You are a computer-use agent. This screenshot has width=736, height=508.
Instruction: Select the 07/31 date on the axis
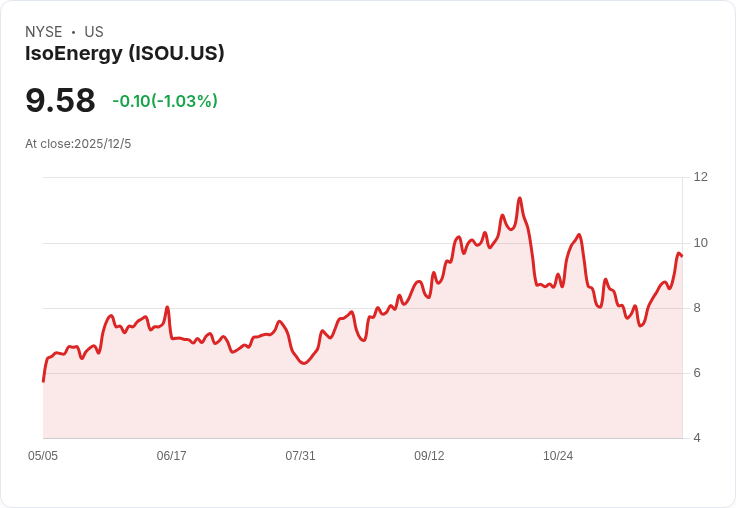[300, 456]
